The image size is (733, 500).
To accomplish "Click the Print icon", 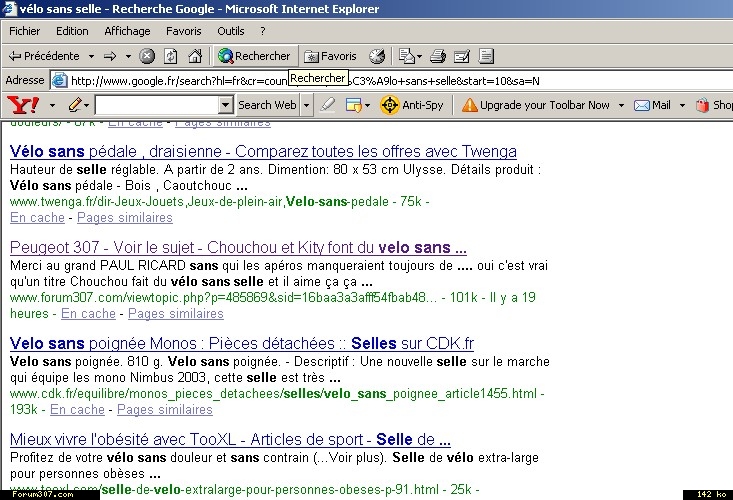I will click(438, 56).
